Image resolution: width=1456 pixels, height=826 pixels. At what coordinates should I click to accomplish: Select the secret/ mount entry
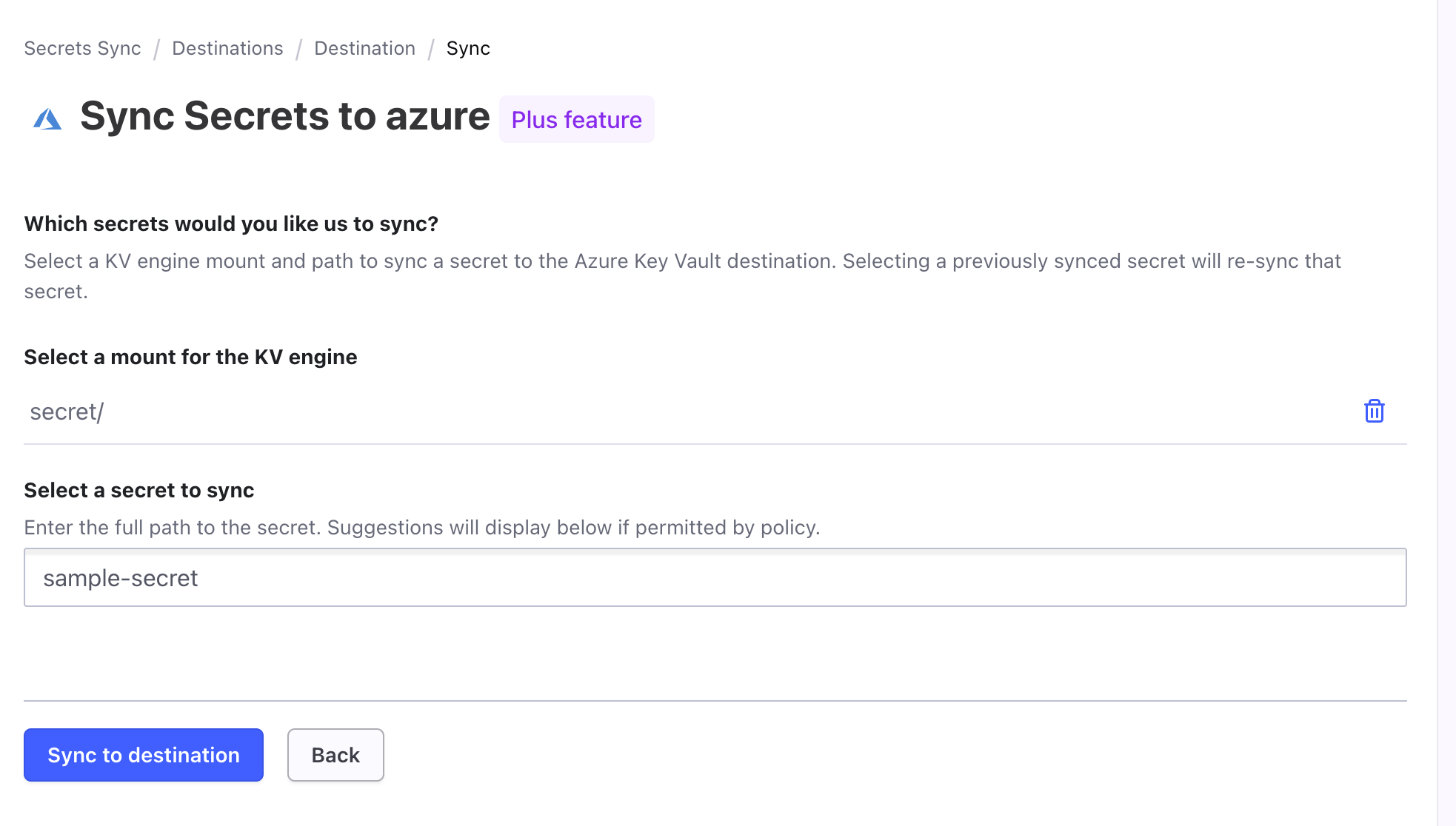(67, 412)
